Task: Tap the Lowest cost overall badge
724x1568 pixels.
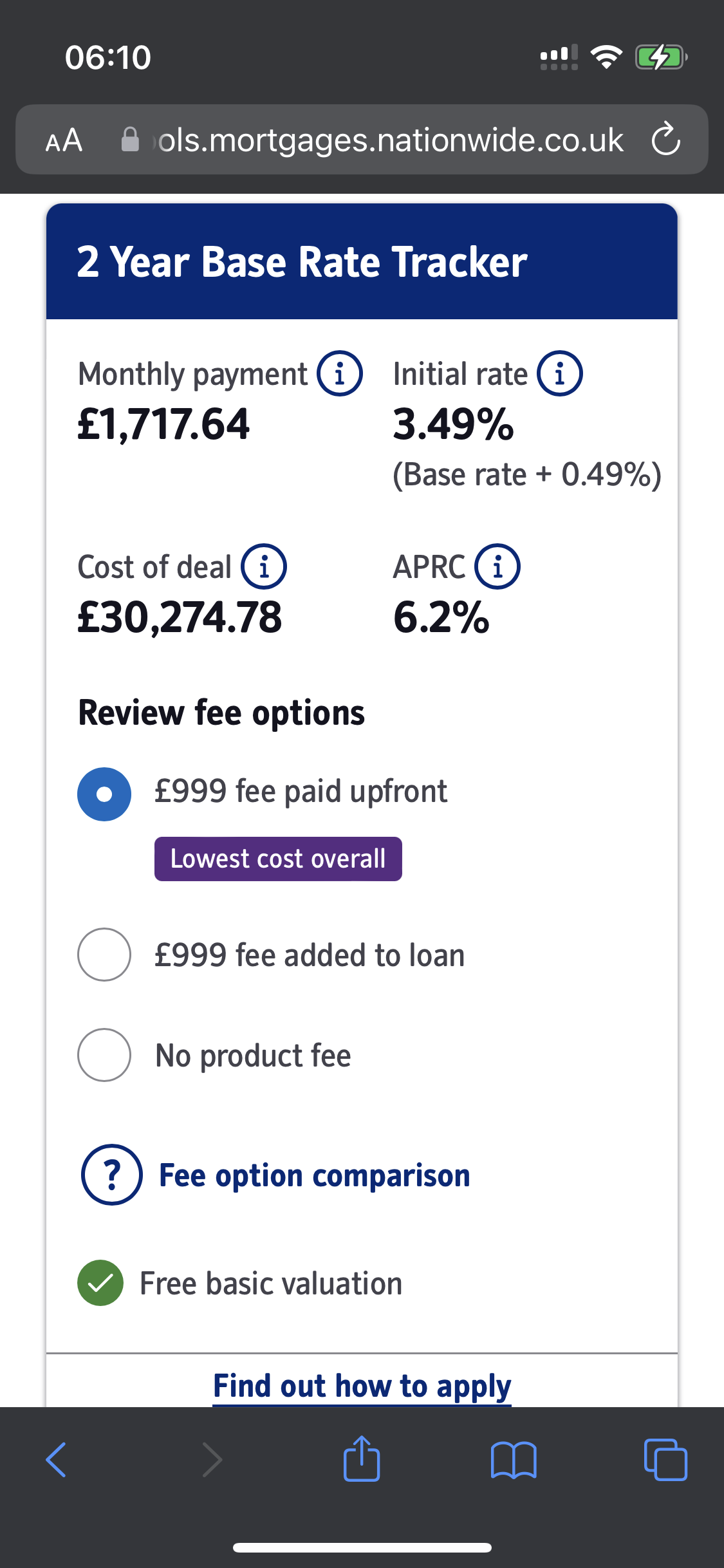Action: pyautogui.click(x=278, y=859)
